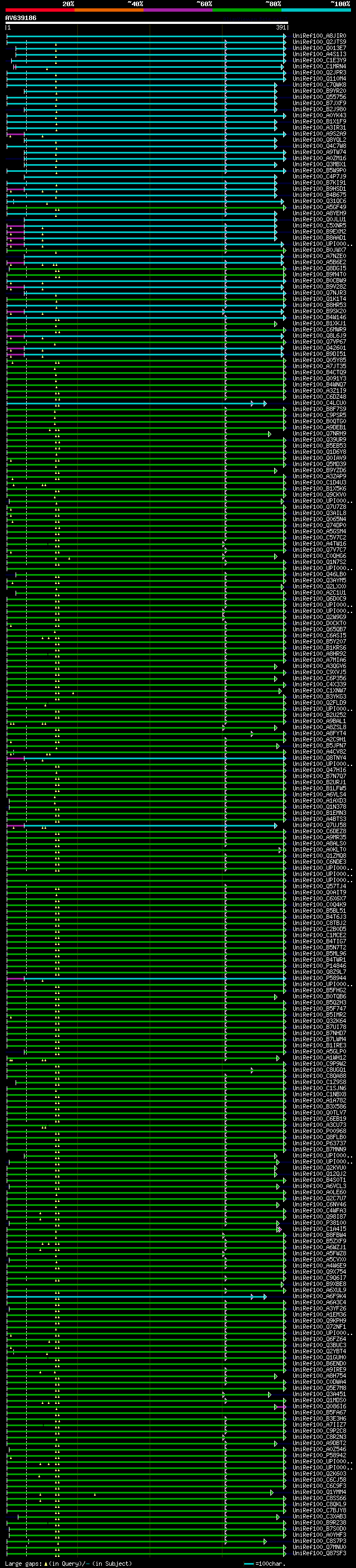Click the cyan ~100% identity legend segment
Image resolution: width=356 pixels, height=1568 pixels.
(316, 10)
